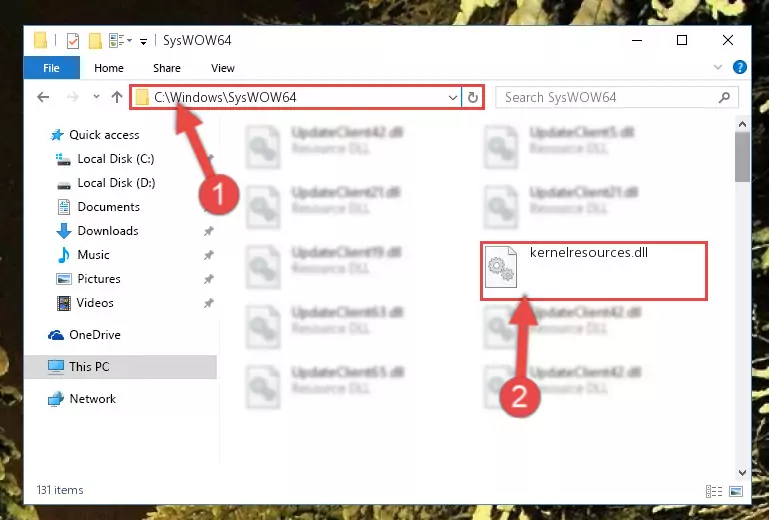Go back with the Back arrow
This screenshot has width=769, height=520.
43,97
